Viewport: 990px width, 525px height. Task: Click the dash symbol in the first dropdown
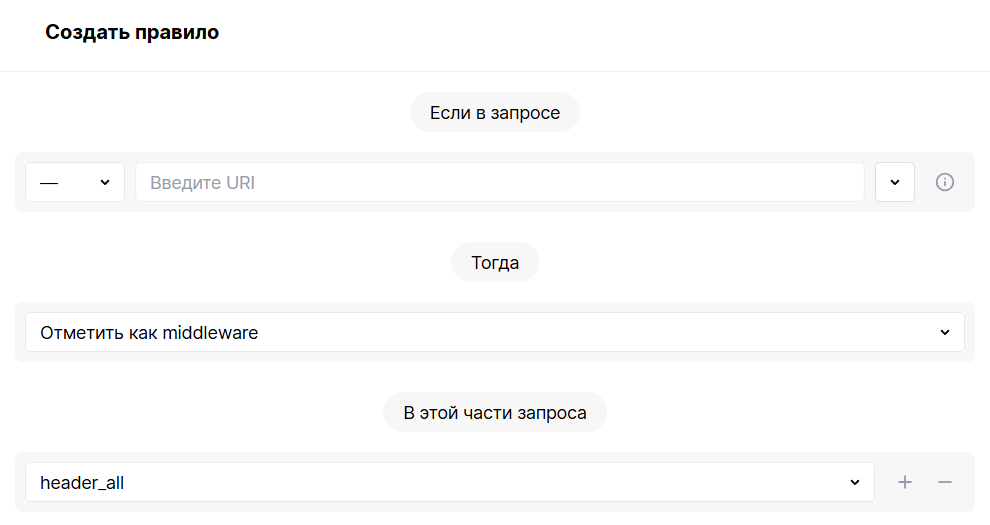click(49, 183)
